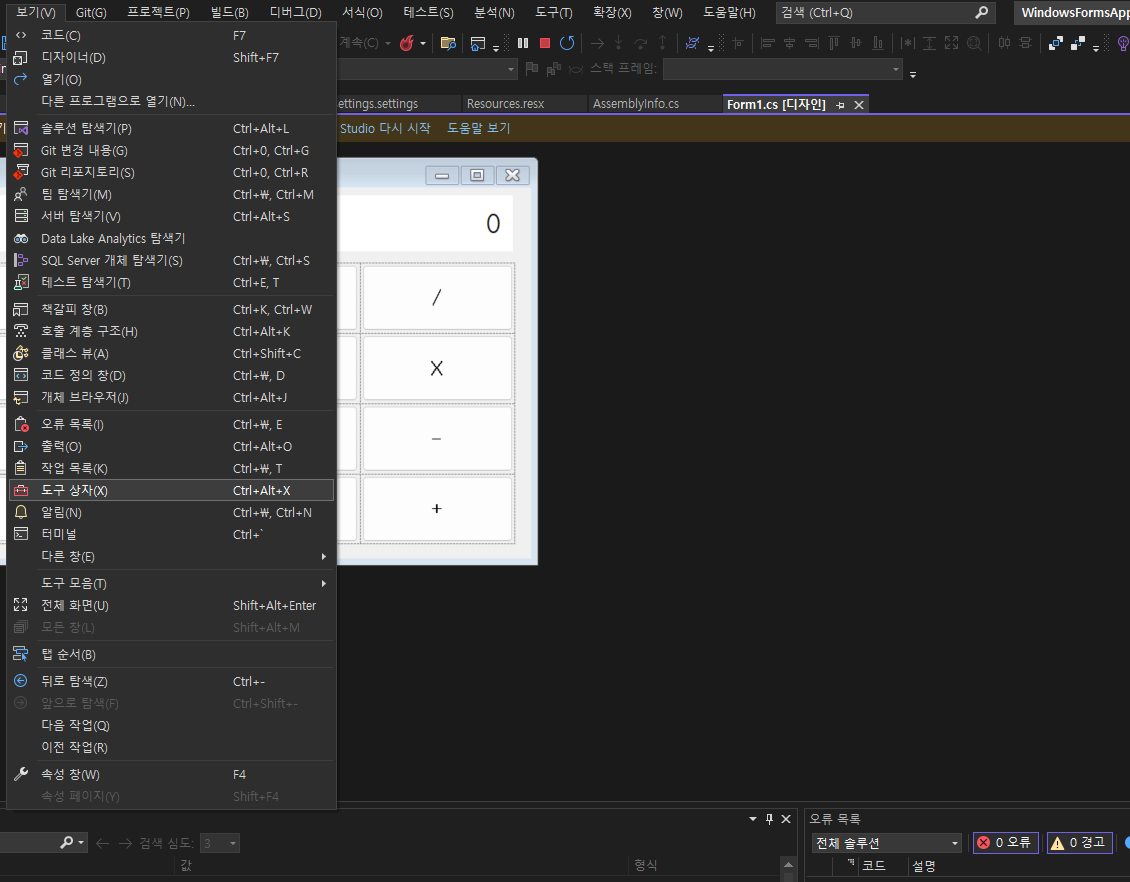Open 속성 창(W) menu entry
This screenshot has height=882, width=1130.
tap(171, 775)
